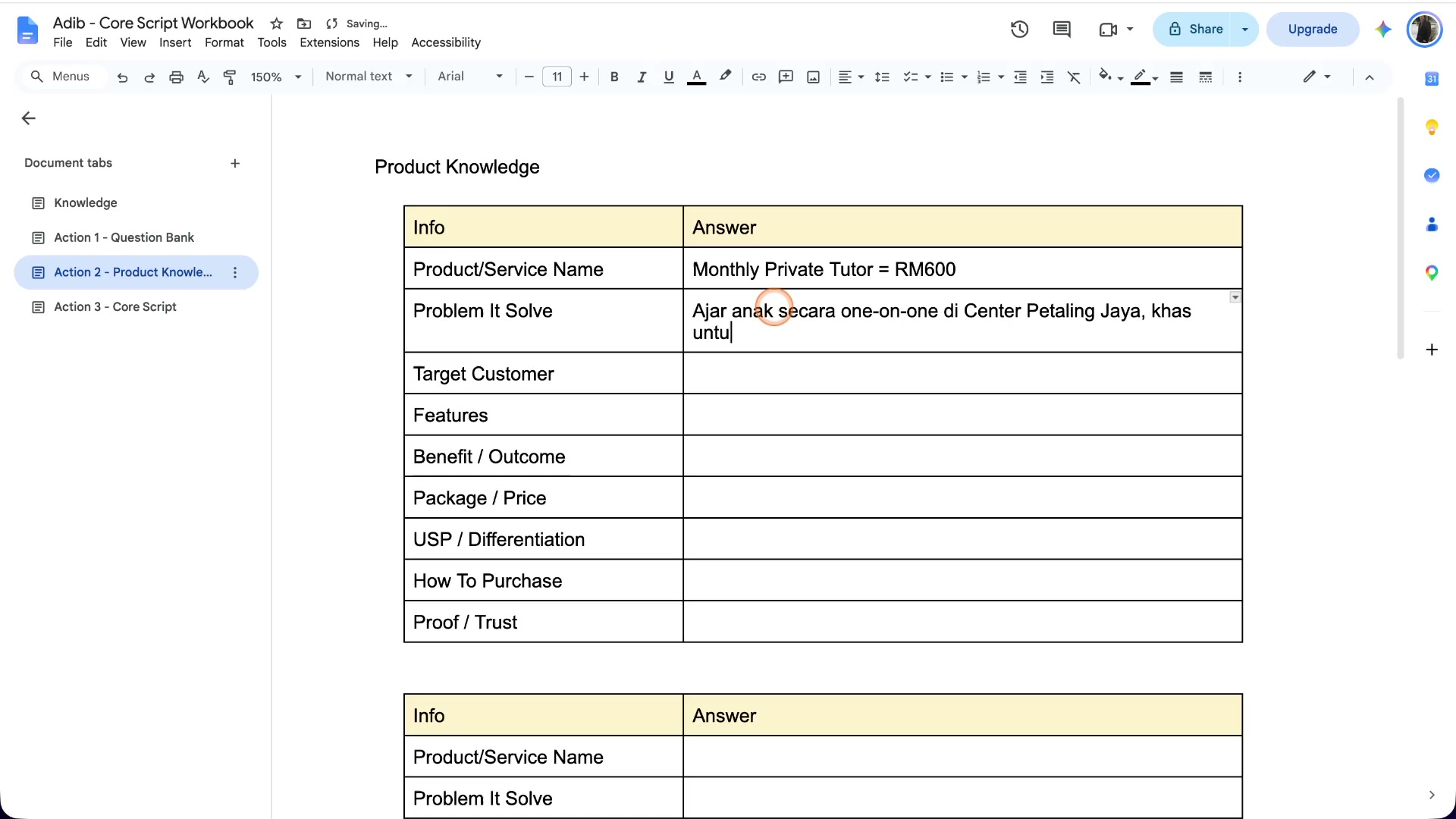The image size is (1456, 819).
Task: Open the editing mode pencil dropdown
Action: 1317,77
